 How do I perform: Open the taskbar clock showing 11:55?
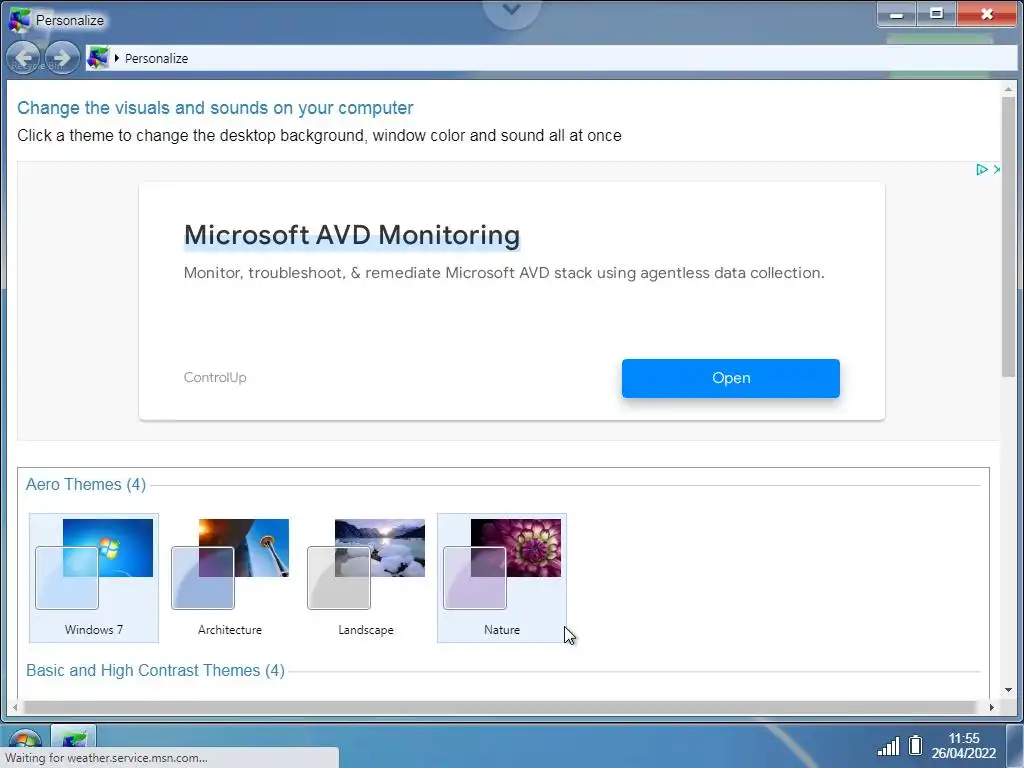pos(963,746)
